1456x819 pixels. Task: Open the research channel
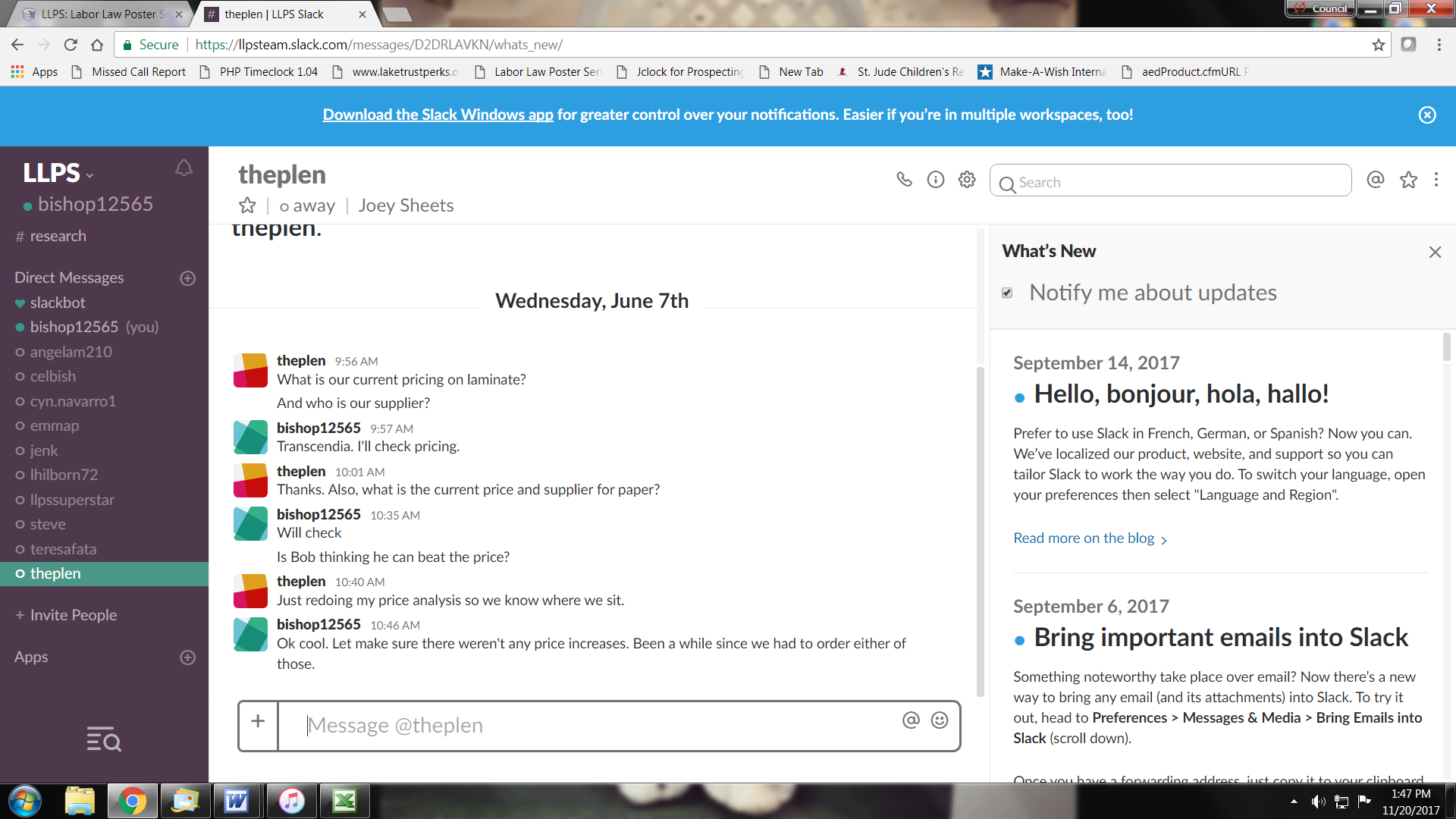[x=58, y=236]
